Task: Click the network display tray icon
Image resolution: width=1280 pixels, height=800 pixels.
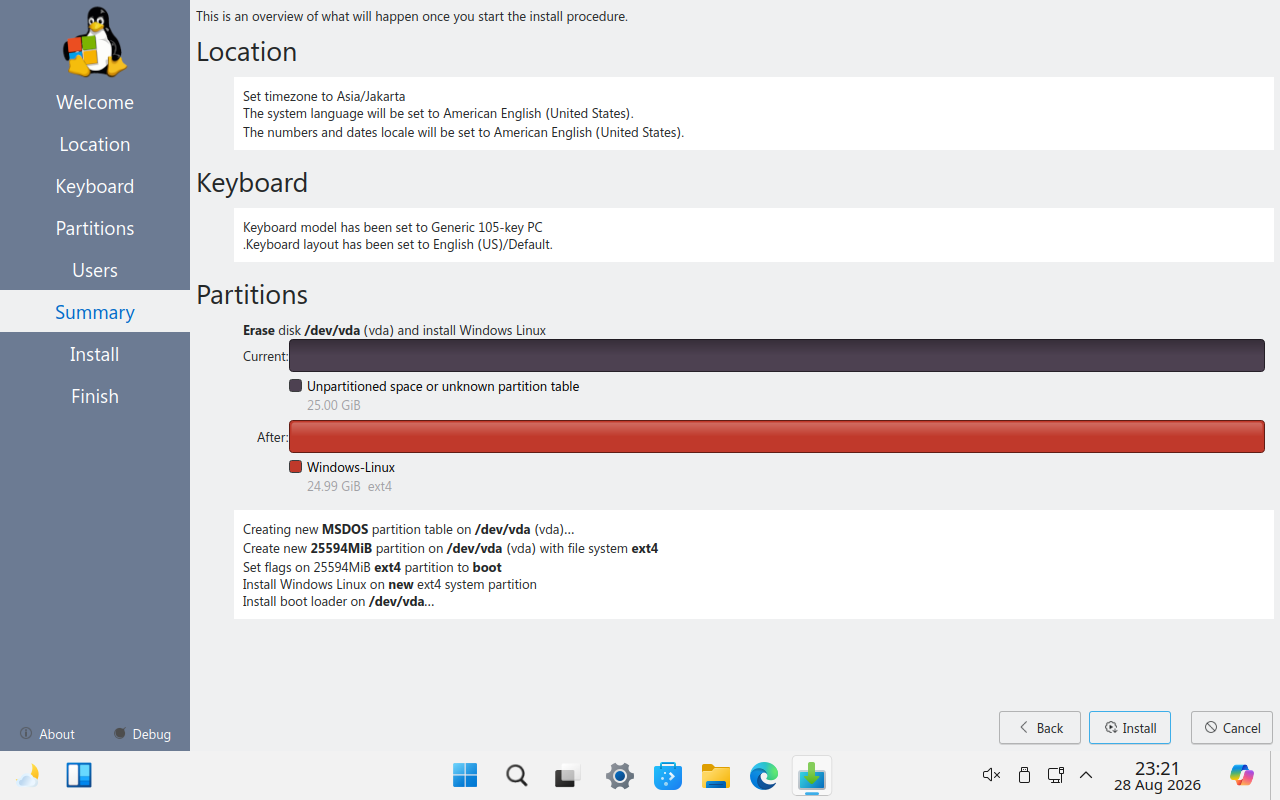Action: [x=1055, y=775]
